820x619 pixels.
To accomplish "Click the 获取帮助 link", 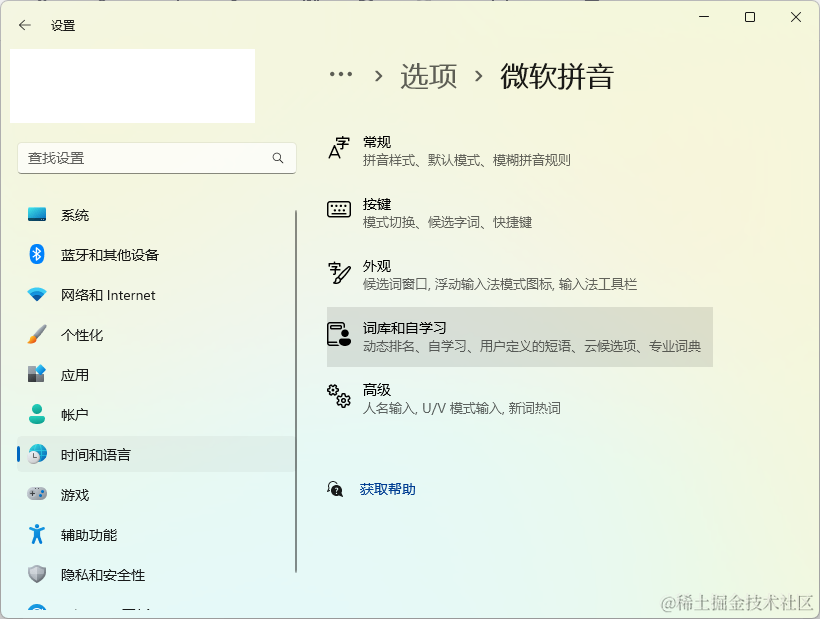I will coord(387,489).
